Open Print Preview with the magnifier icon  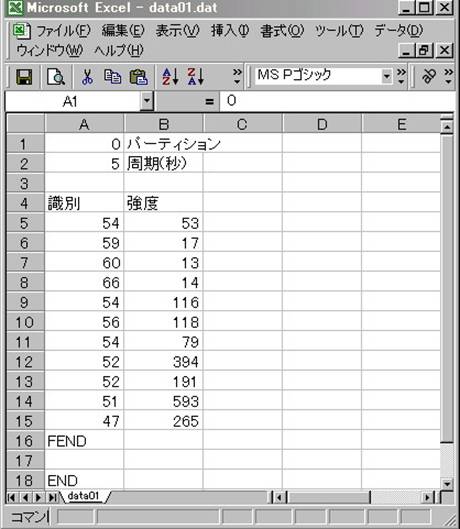pyautogui.click(x=56, y=77)
